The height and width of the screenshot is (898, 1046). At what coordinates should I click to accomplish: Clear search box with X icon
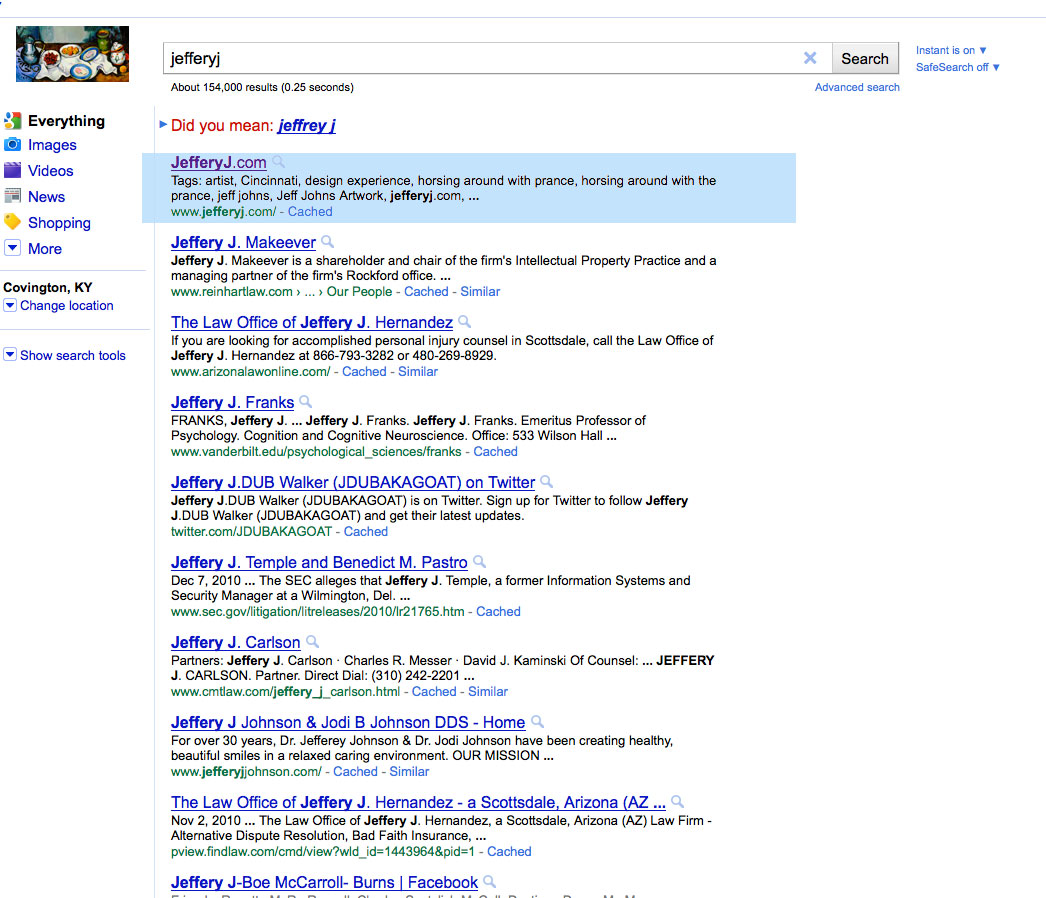click(810, 58)
